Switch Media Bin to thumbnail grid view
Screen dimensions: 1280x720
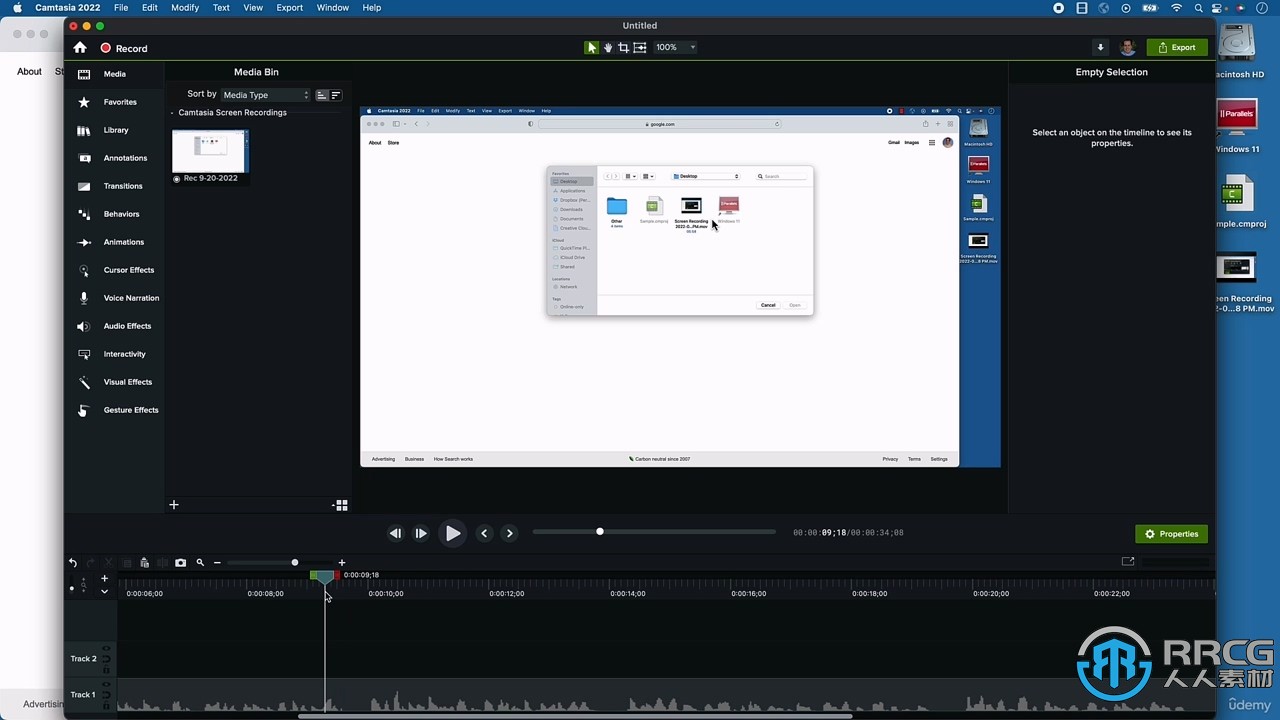[x=340, y=505]
